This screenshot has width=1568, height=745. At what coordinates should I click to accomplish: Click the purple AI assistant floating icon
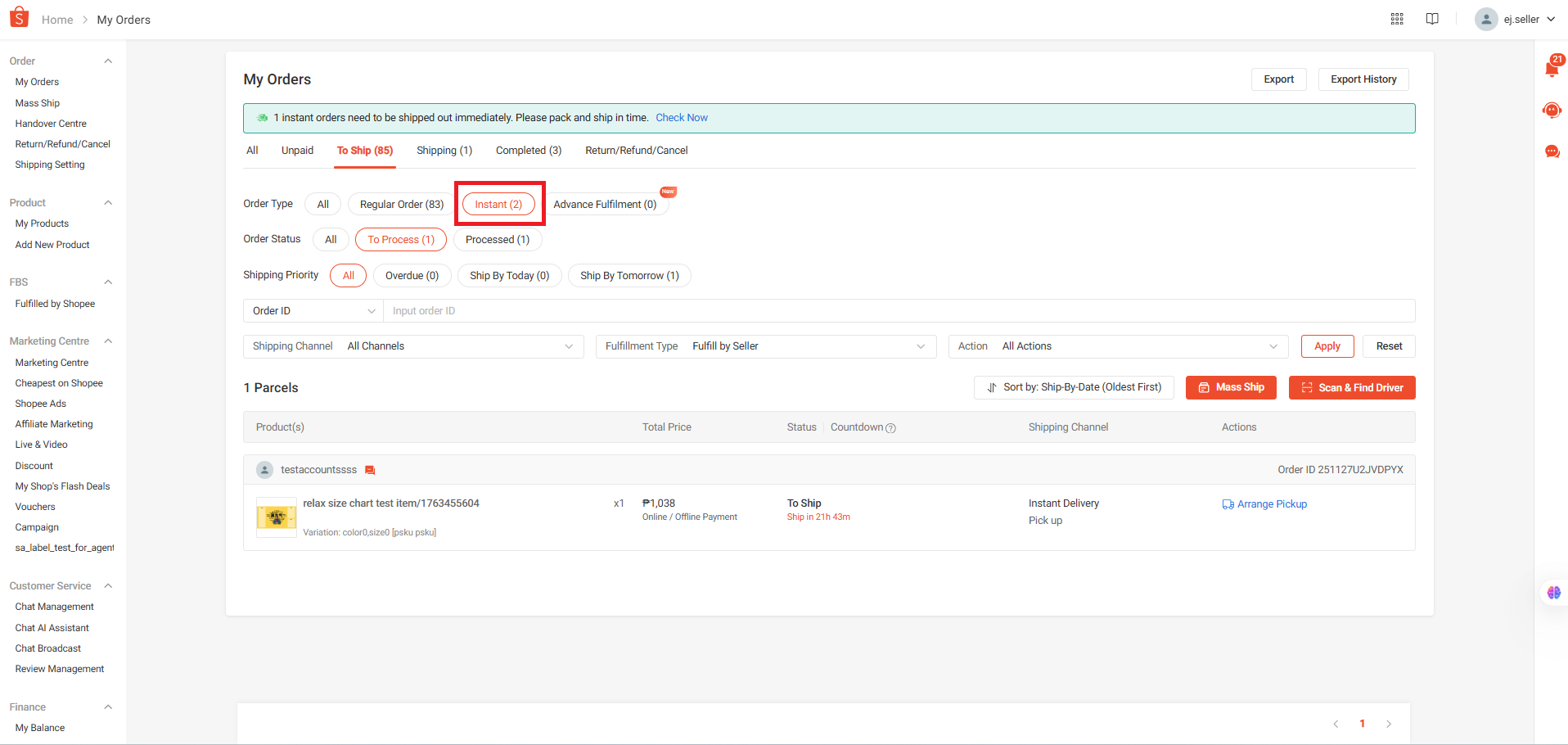[1553, 593]
